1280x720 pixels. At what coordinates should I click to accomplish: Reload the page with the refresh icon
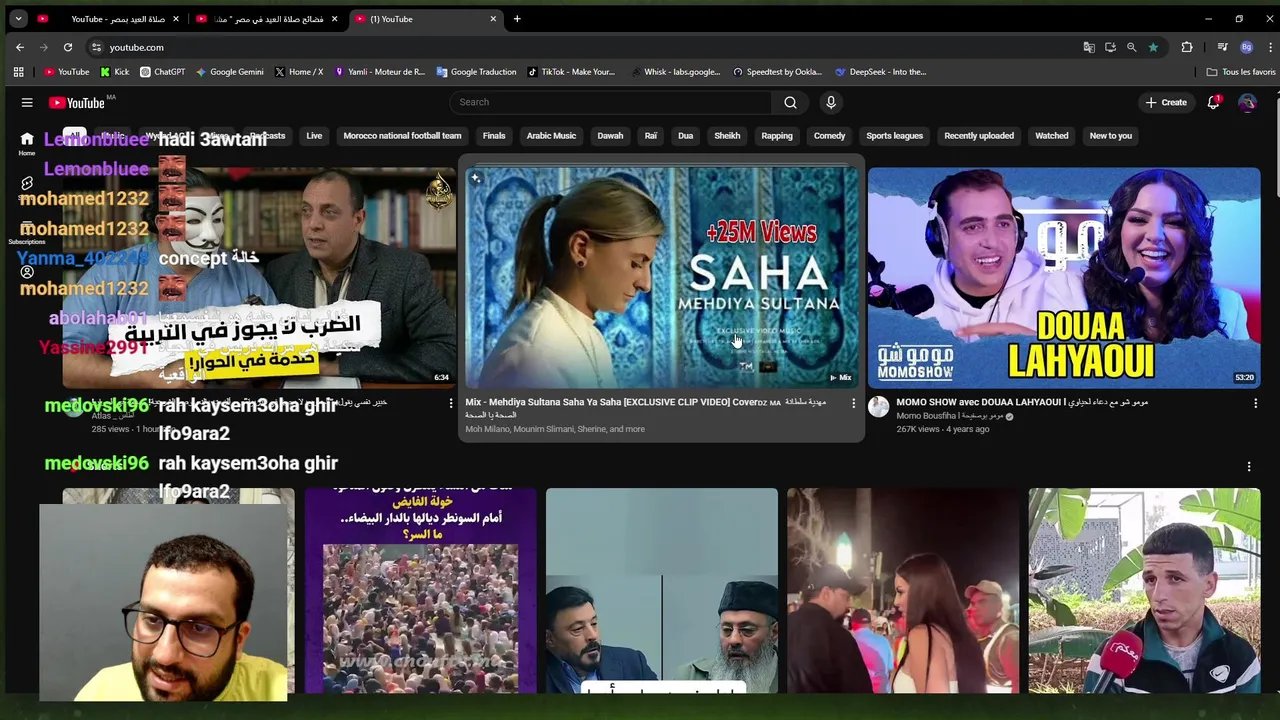(68, 47)
